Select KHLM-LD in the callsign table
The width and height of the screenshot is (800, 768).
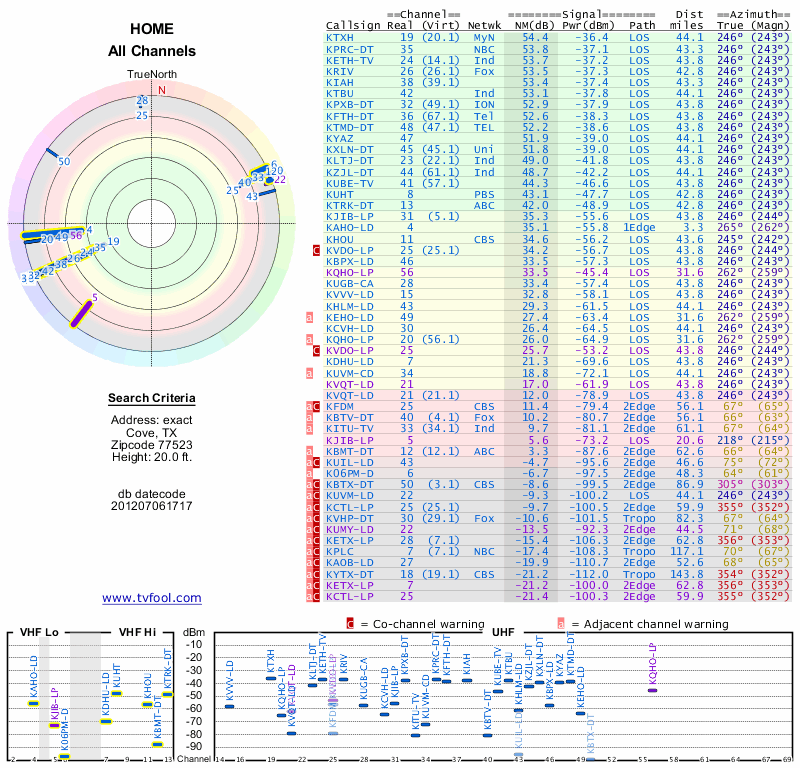point(349,307)
